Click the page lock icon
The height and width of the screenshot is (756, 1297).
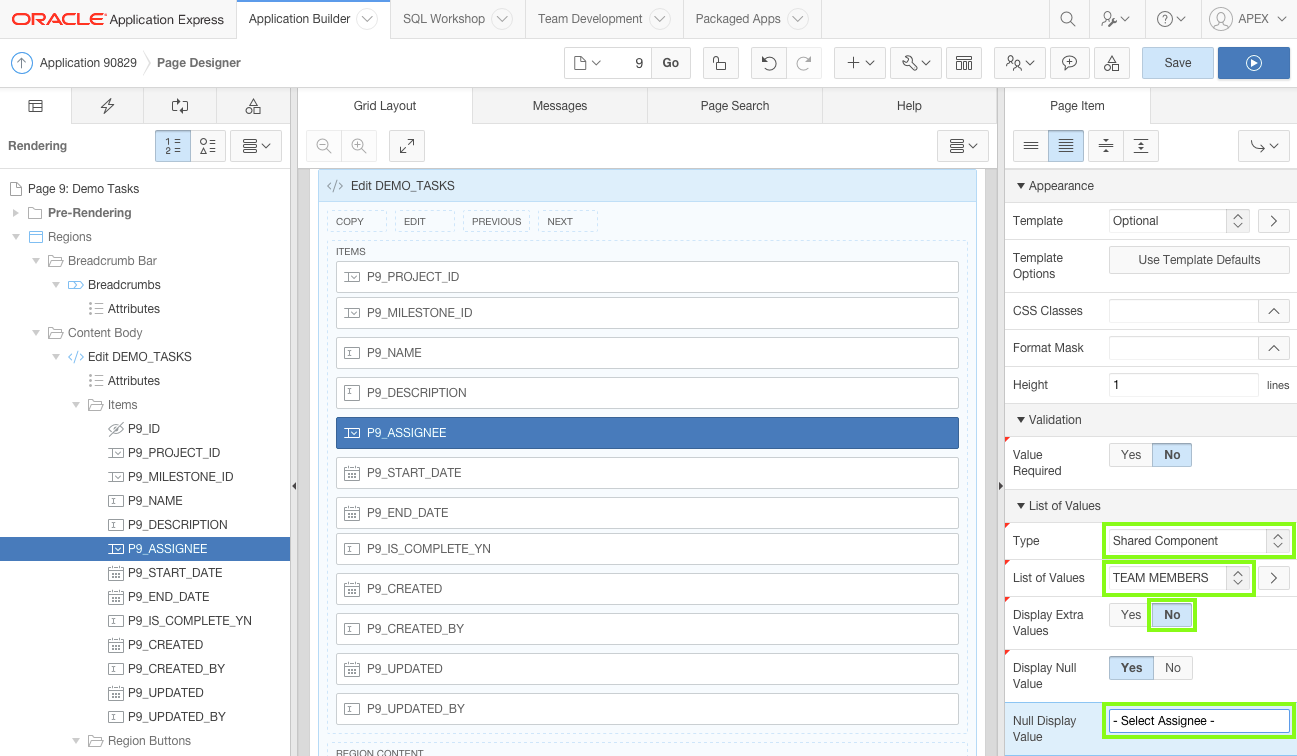[720, 63]
